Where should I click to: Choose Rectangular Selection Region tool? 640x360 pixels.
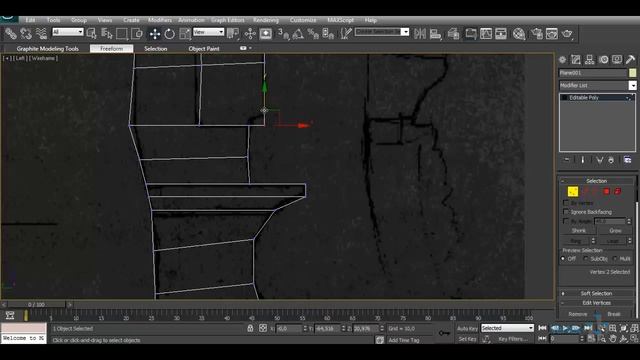122,34
